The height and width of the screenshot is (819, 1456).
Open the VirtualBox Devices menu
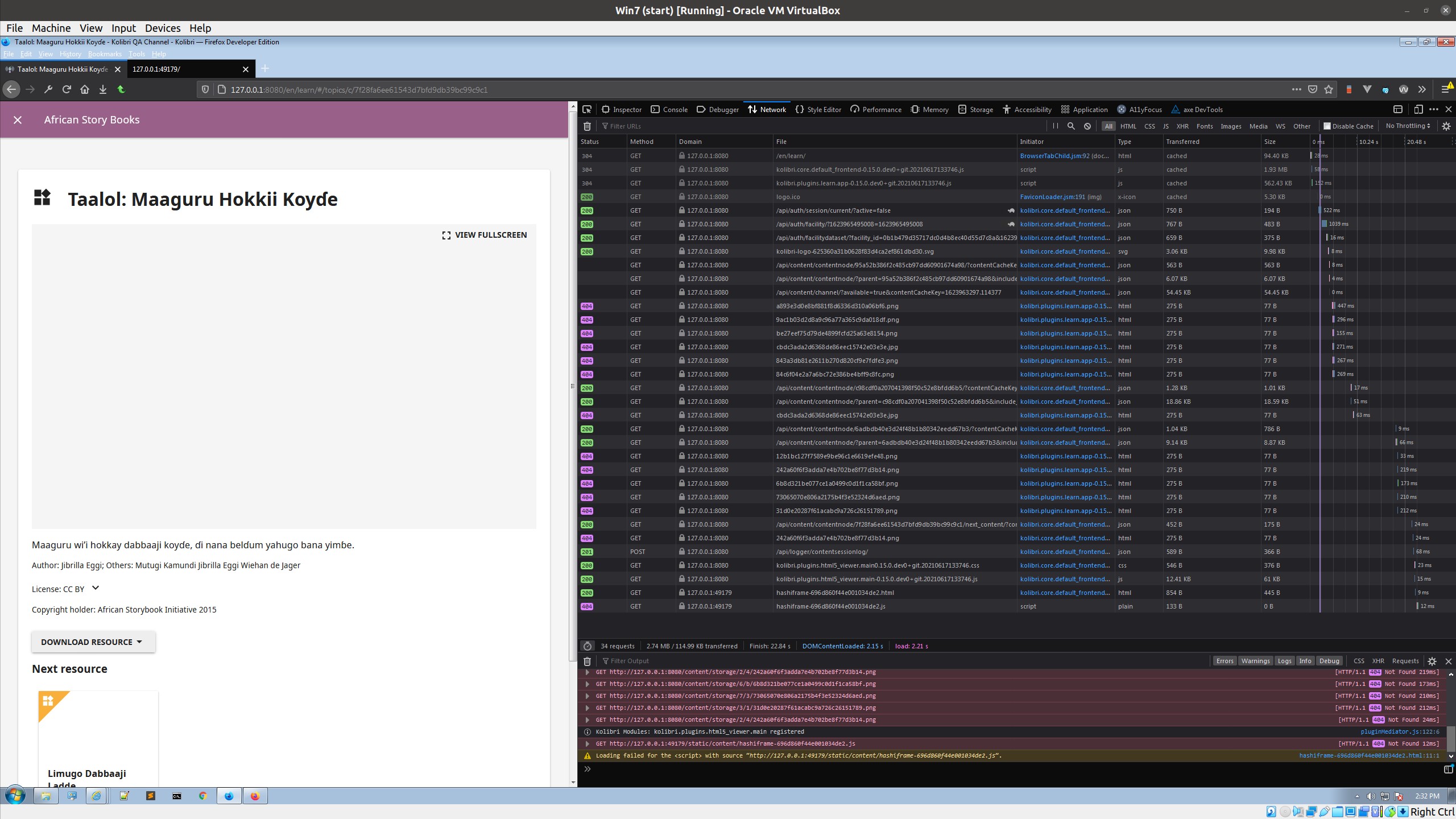coord(163,28)
